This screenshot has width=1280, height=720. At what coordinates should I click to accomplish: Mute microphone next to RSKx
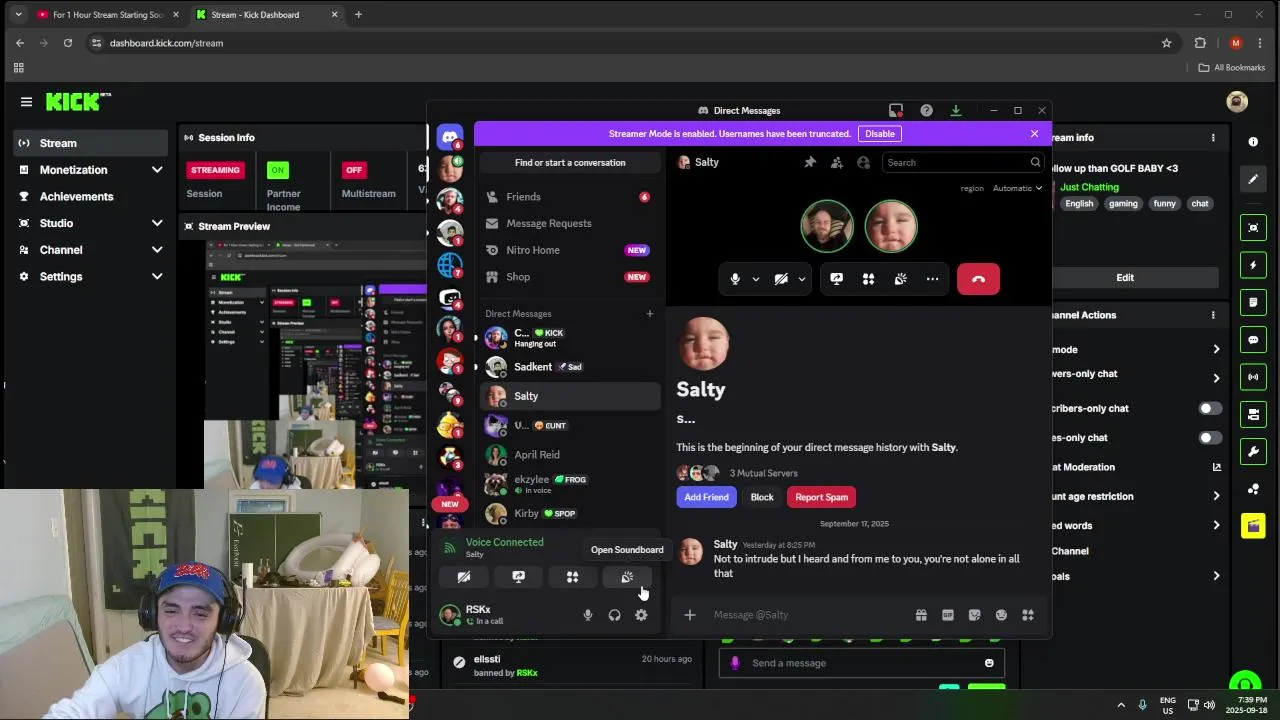(x=588, y=615)
